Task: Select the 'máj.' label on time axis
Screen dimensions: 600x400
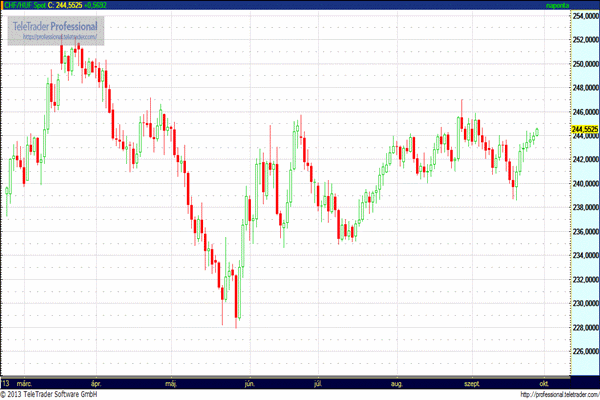Action: tap(171, 383)
